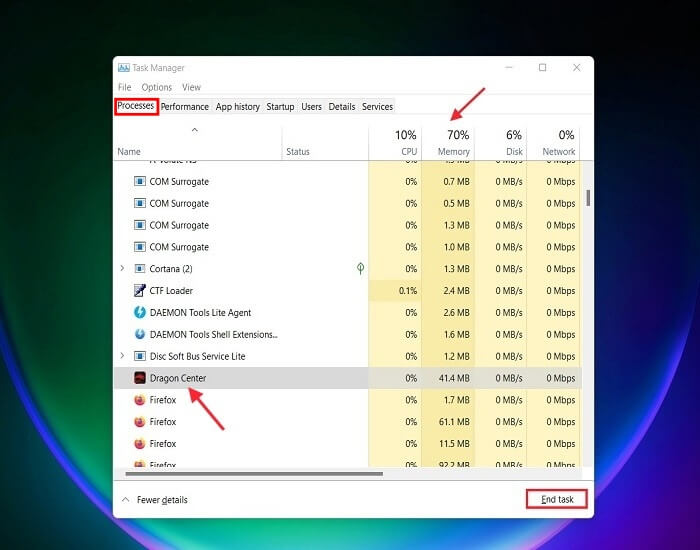Click the Firefox icon with 1.7 MB memory
Viewport: 700px width, 550px height.
[x=140, y=400]
